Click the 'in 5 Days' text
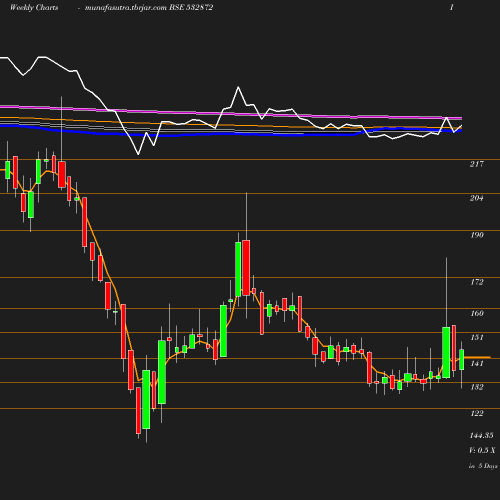Screen dimensions: 500x500 click(x=483, y=466)
